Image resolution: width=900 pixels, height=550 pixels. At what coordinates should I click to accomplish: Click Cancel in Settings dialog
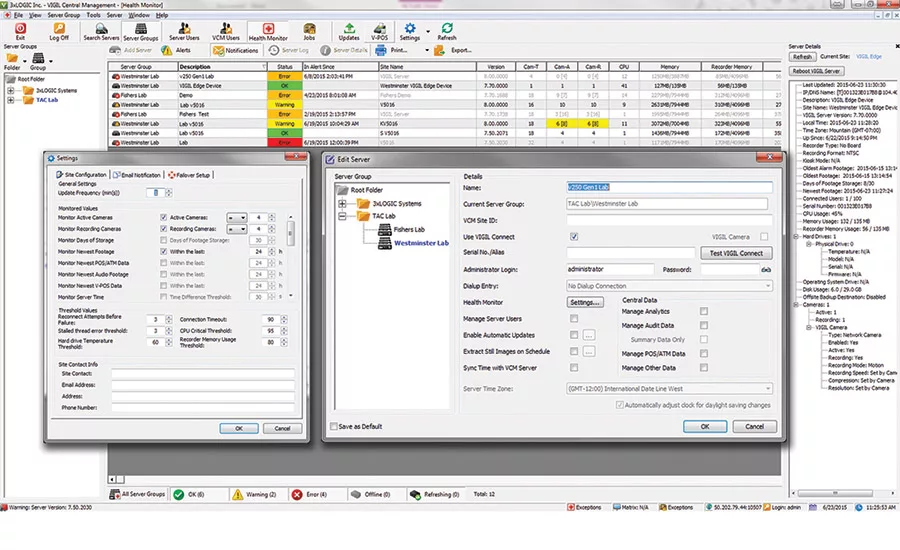(x=282, y=428)
